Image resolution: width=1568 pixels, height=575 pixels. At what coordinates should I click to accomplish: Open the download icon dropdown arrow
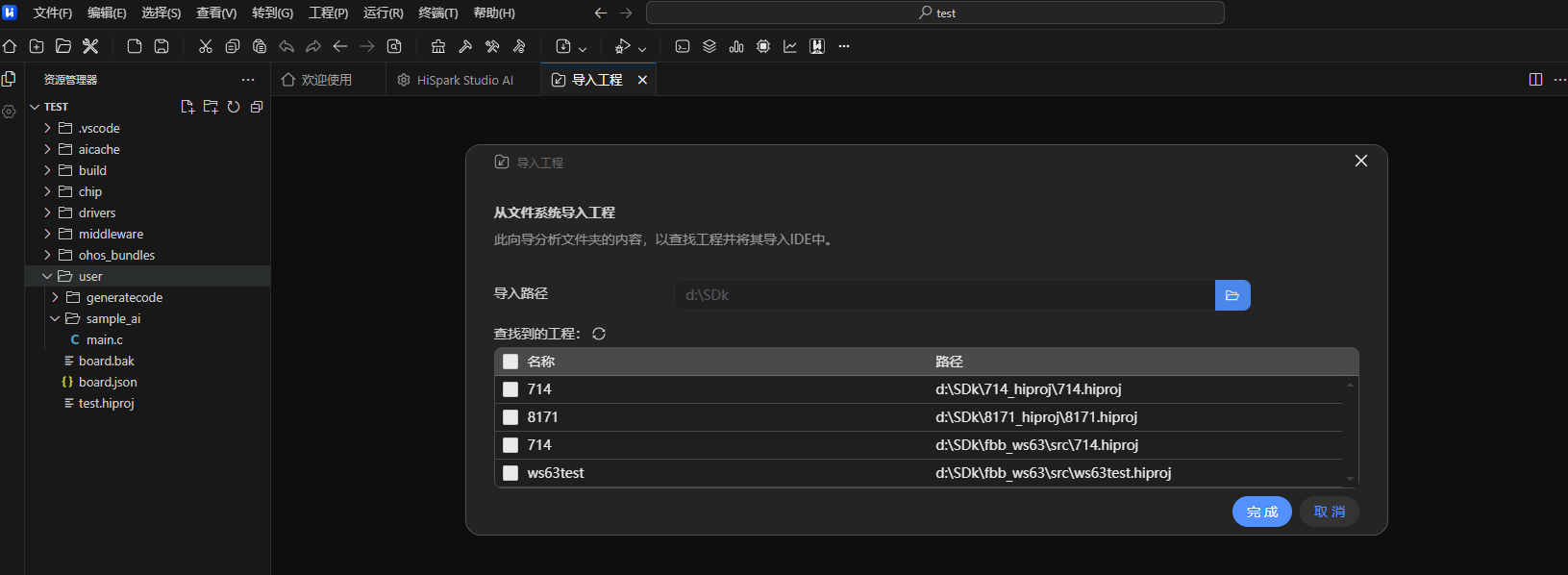coord(583,48)
